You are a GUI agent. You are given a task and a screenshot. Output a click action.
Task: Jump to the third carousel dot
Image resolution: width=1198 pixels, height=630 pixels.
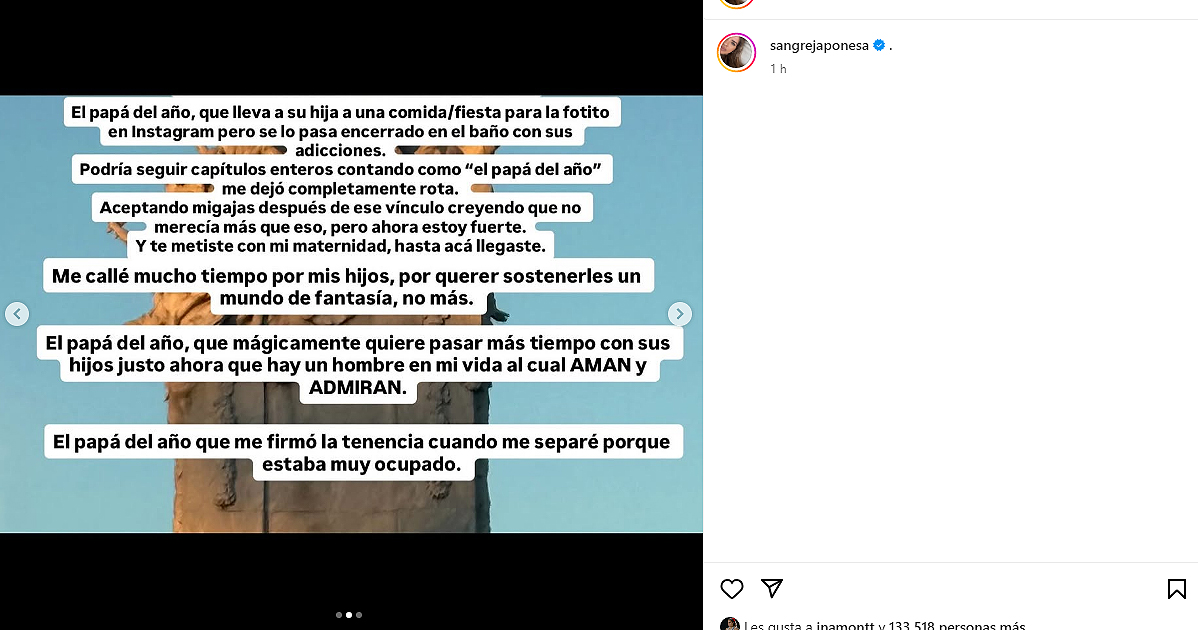[x=359, y=615]
